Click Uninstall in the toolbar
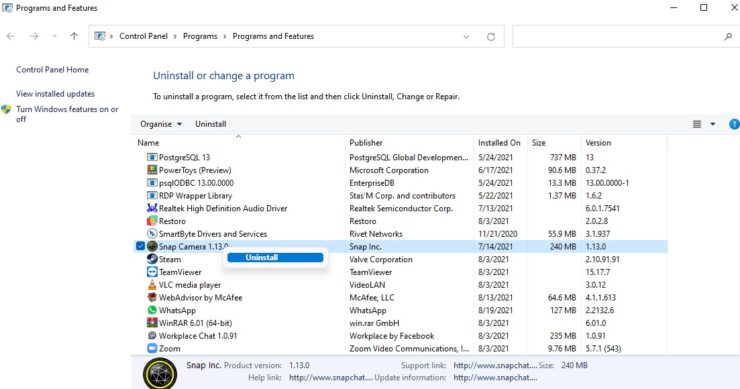Image resolution: width=740 pixels, height=389 pixels. pos(210,124)
